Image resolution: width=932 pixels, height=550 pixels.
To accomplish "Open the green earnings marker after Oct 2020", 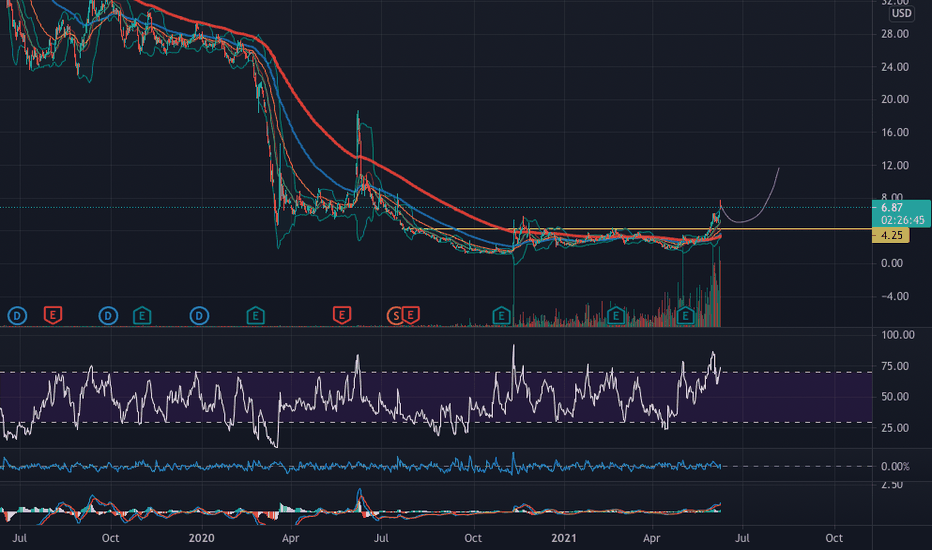I will [x=502, y=315].
